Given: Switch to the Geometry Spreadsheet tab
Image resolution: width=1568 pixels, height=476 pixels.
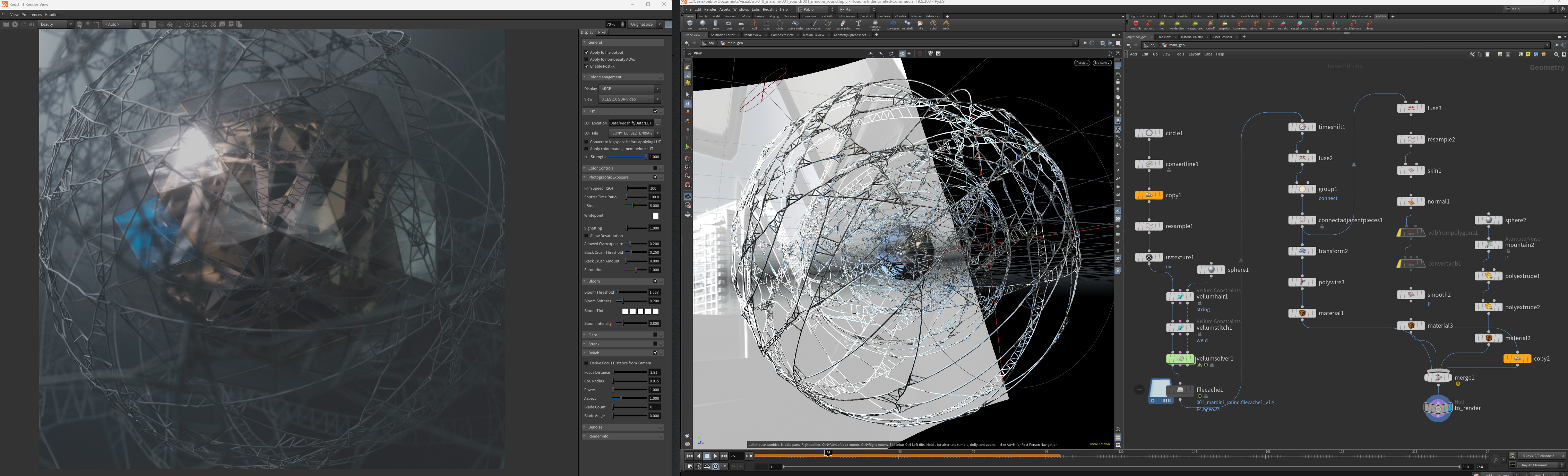Looking at the screenshot, I should pos(850,35).
